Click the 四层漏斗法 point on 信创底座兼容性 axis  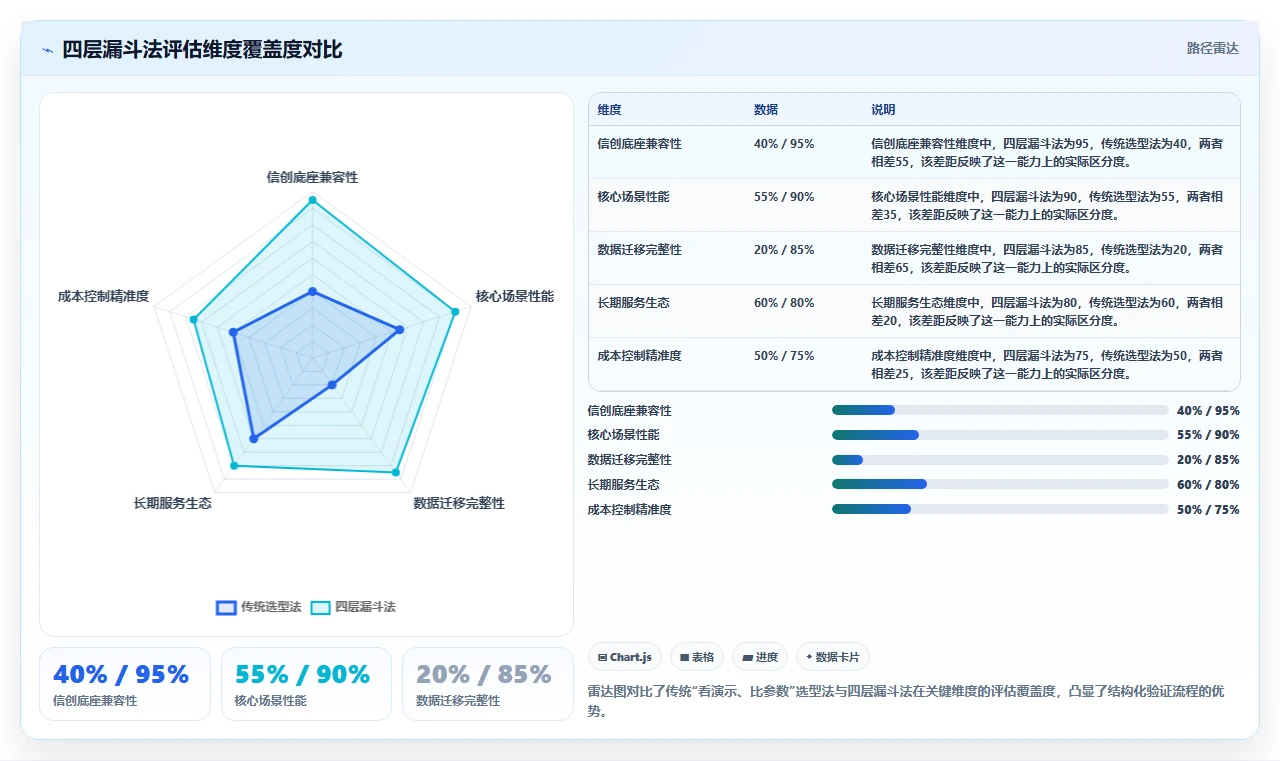(312, 200)
